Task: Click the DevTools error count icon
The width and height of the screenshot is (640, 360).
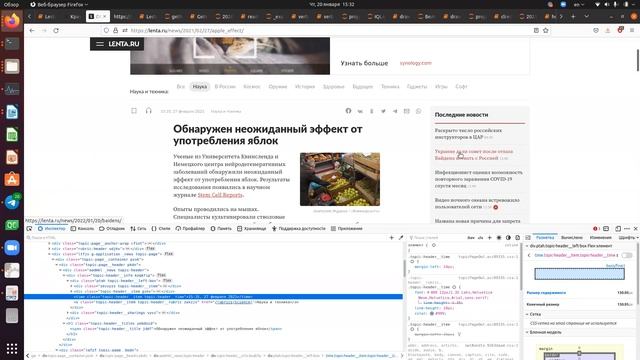Action: (x=596, y=229)
